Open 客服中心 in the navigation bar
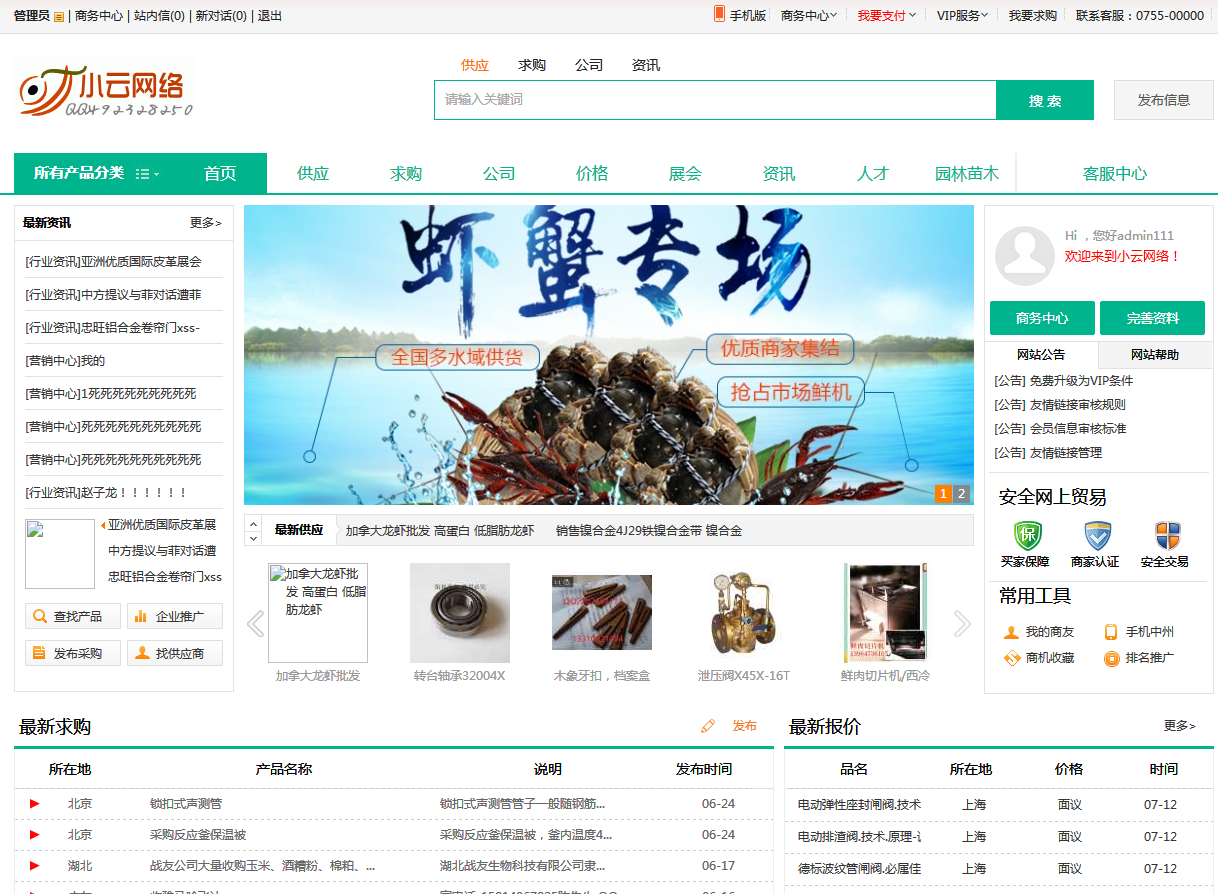The image size is (1218, 894). click(x=1115, y=173)
